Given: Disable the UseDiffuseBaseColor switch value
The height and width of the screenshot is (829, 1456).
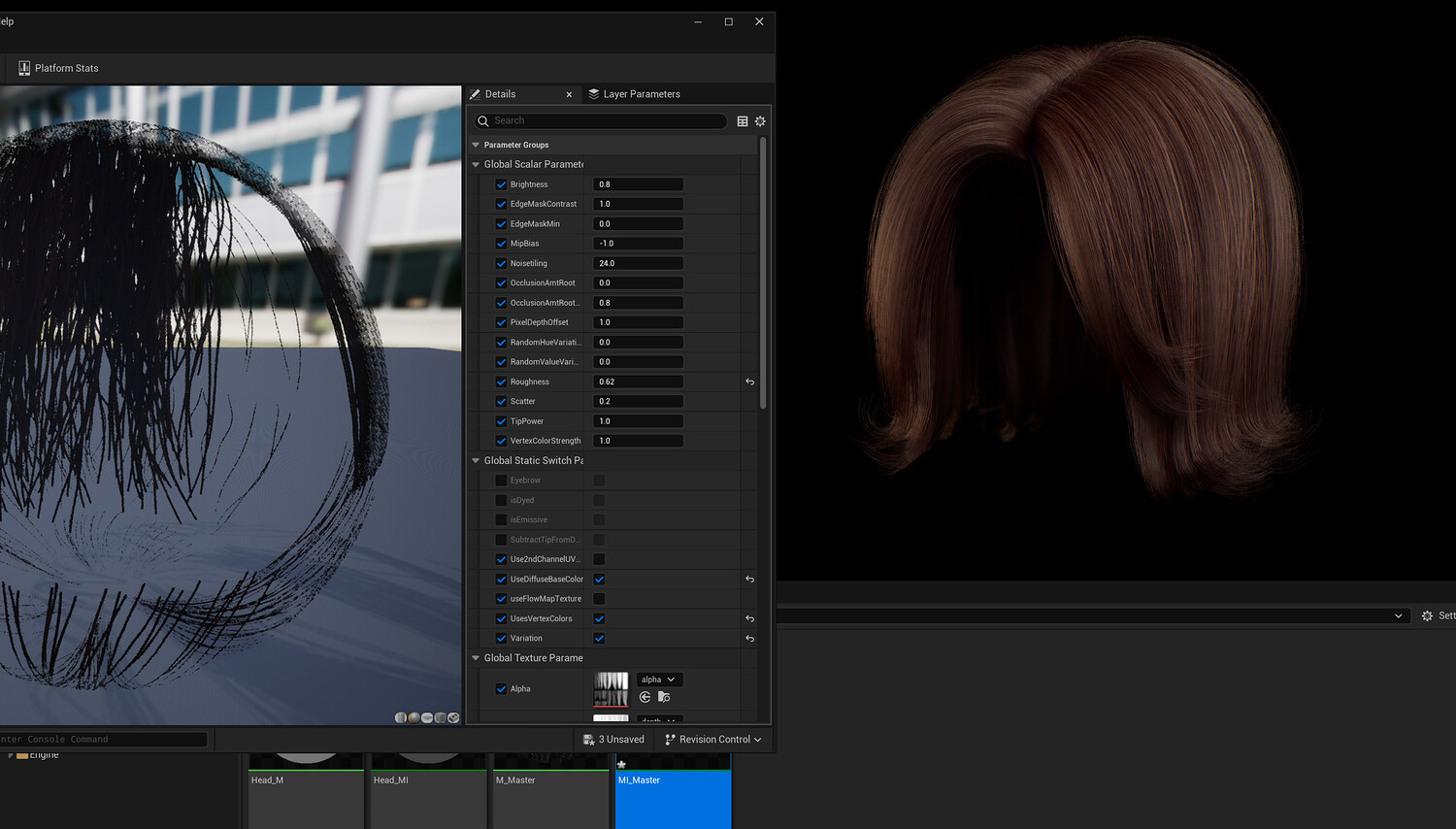Looking at the screenshot, I should point(599,580).
